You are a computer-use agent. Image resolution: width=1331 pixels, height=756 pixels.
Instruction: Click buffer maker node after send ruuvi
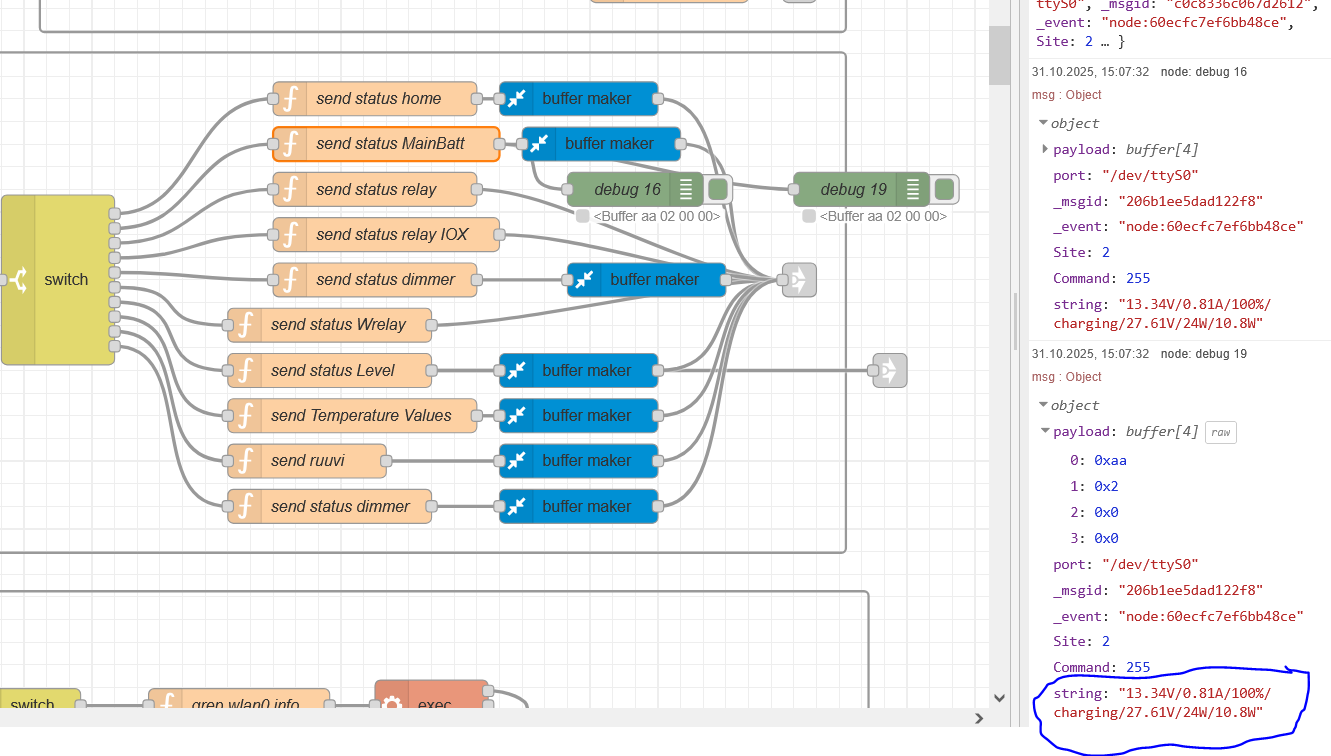click(585, 461)
